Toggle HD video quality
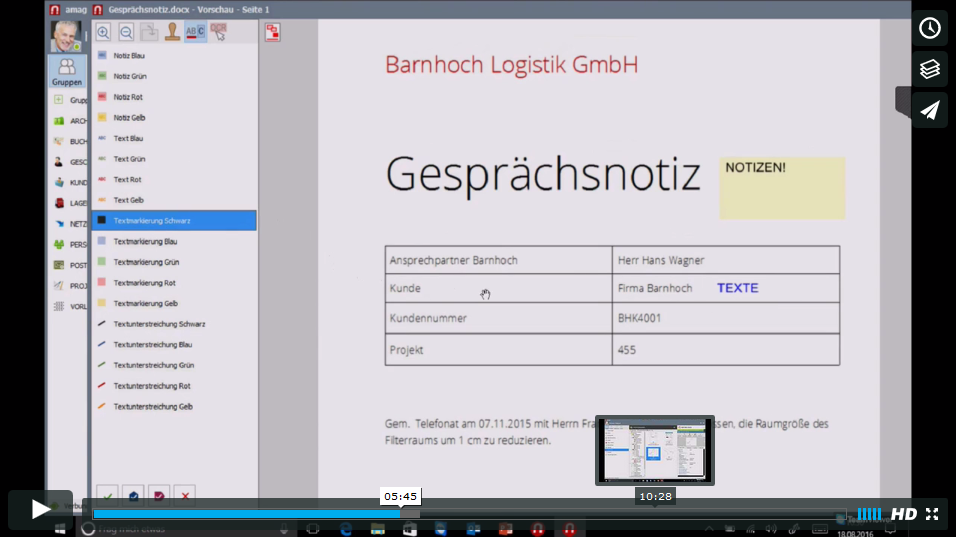The height and width of the screenshot is (537, 956). point(904,514)
